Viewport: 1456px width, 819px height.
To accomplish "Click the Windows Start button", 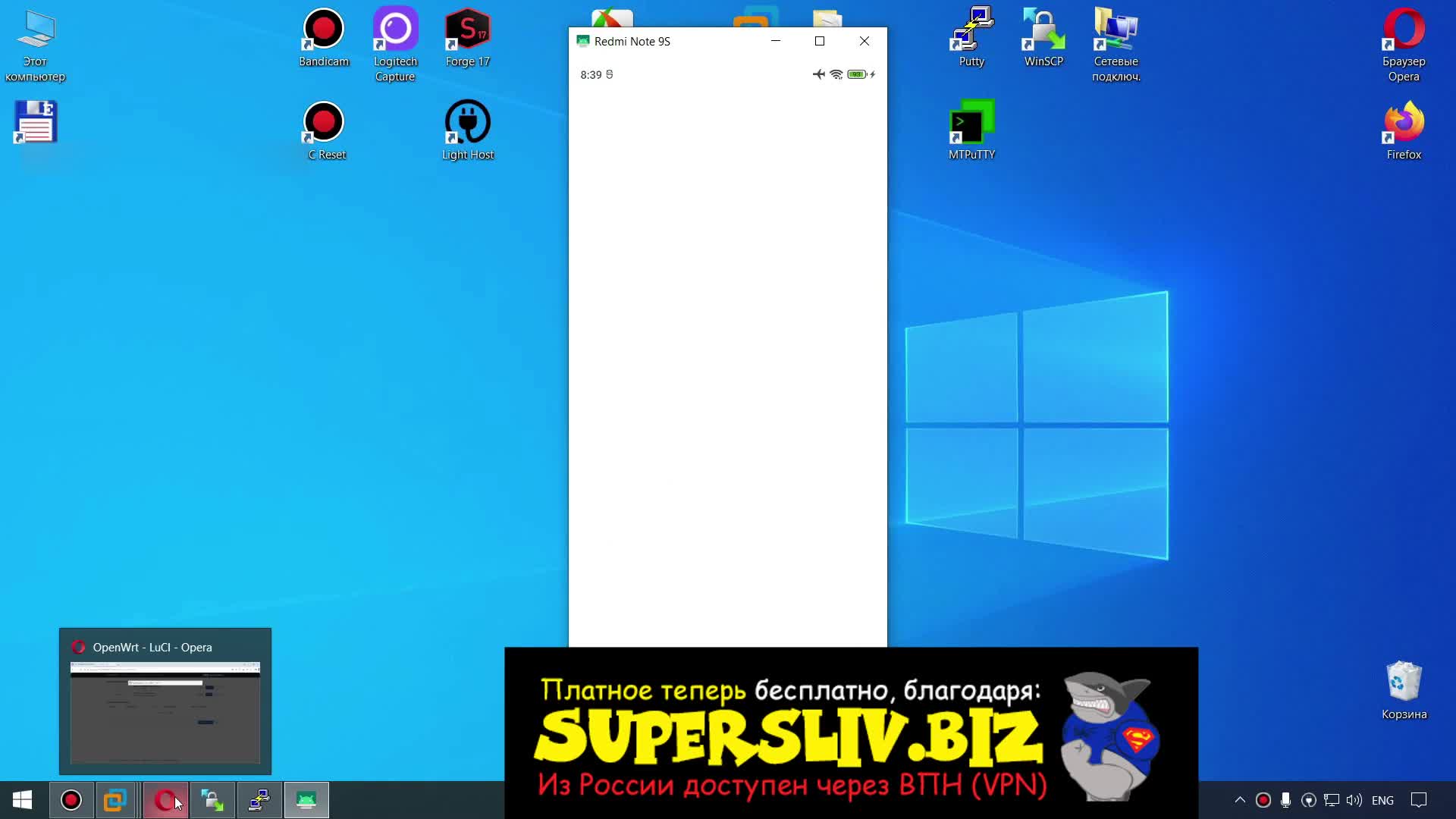I will [22, 800].
